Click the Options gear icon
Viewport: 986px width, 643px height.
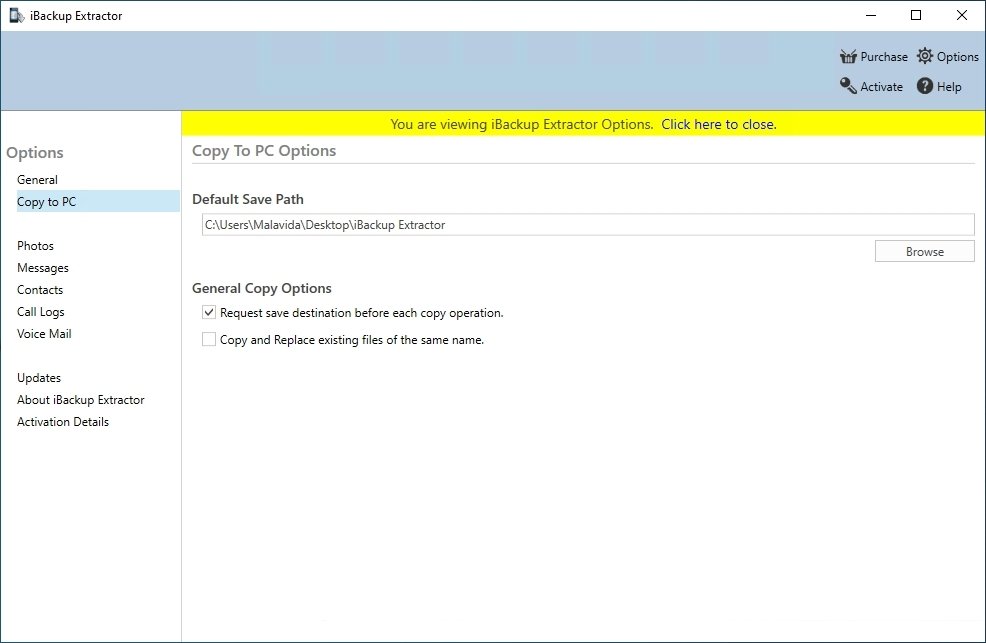[x=924, y=56]
